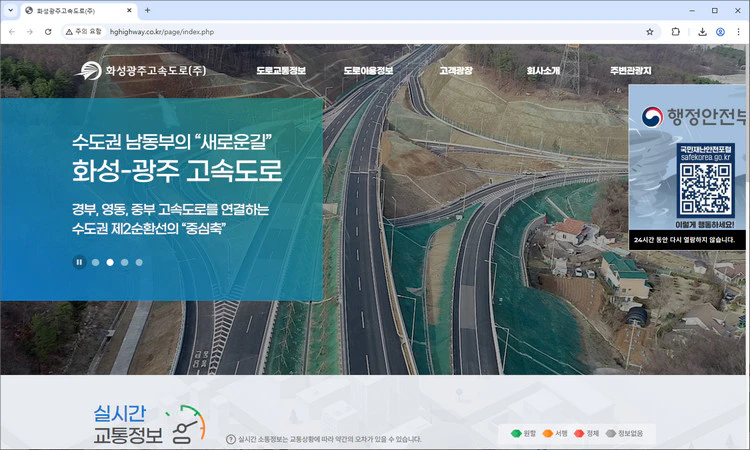Select the third slide indicator dot

[x=125, y=262]
